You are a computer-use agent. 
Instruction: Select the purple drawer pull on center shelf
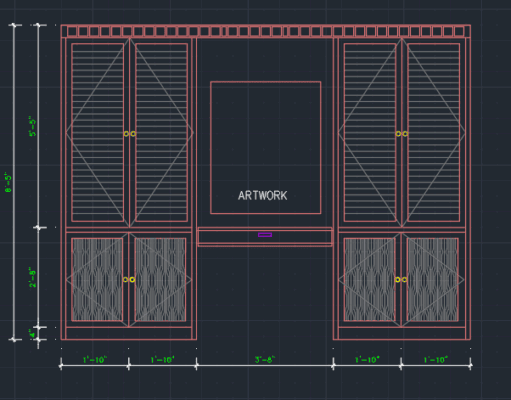pyautogui.click(x=265, y=235)
